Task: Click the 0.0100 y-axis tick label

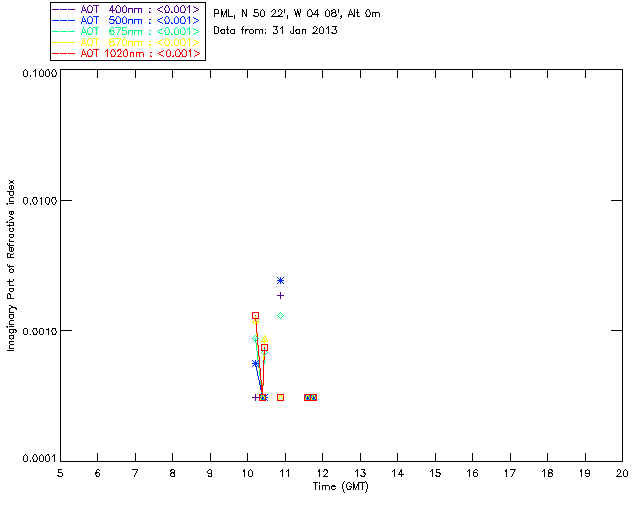Action: (x=39, y=201)
